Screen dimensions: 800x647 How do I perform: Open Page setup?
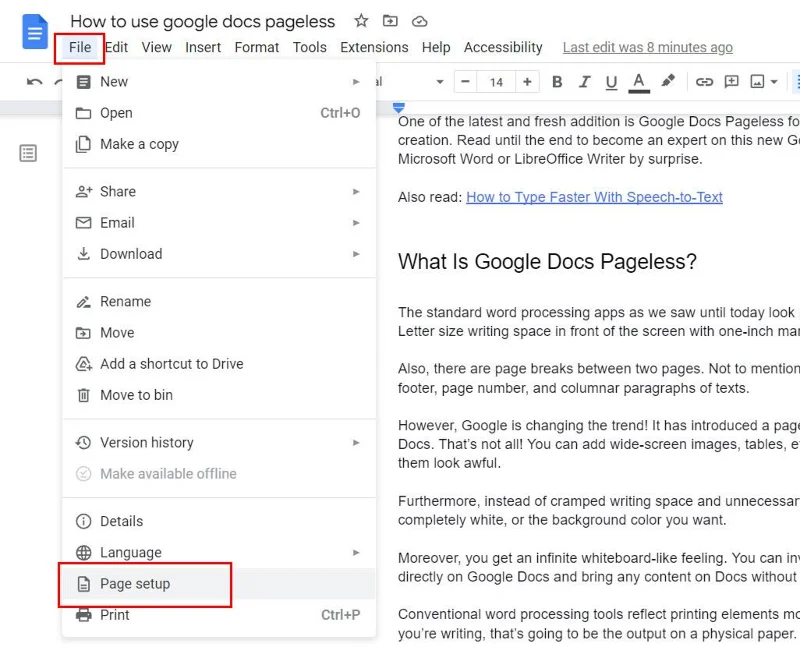tap(218, 583)
